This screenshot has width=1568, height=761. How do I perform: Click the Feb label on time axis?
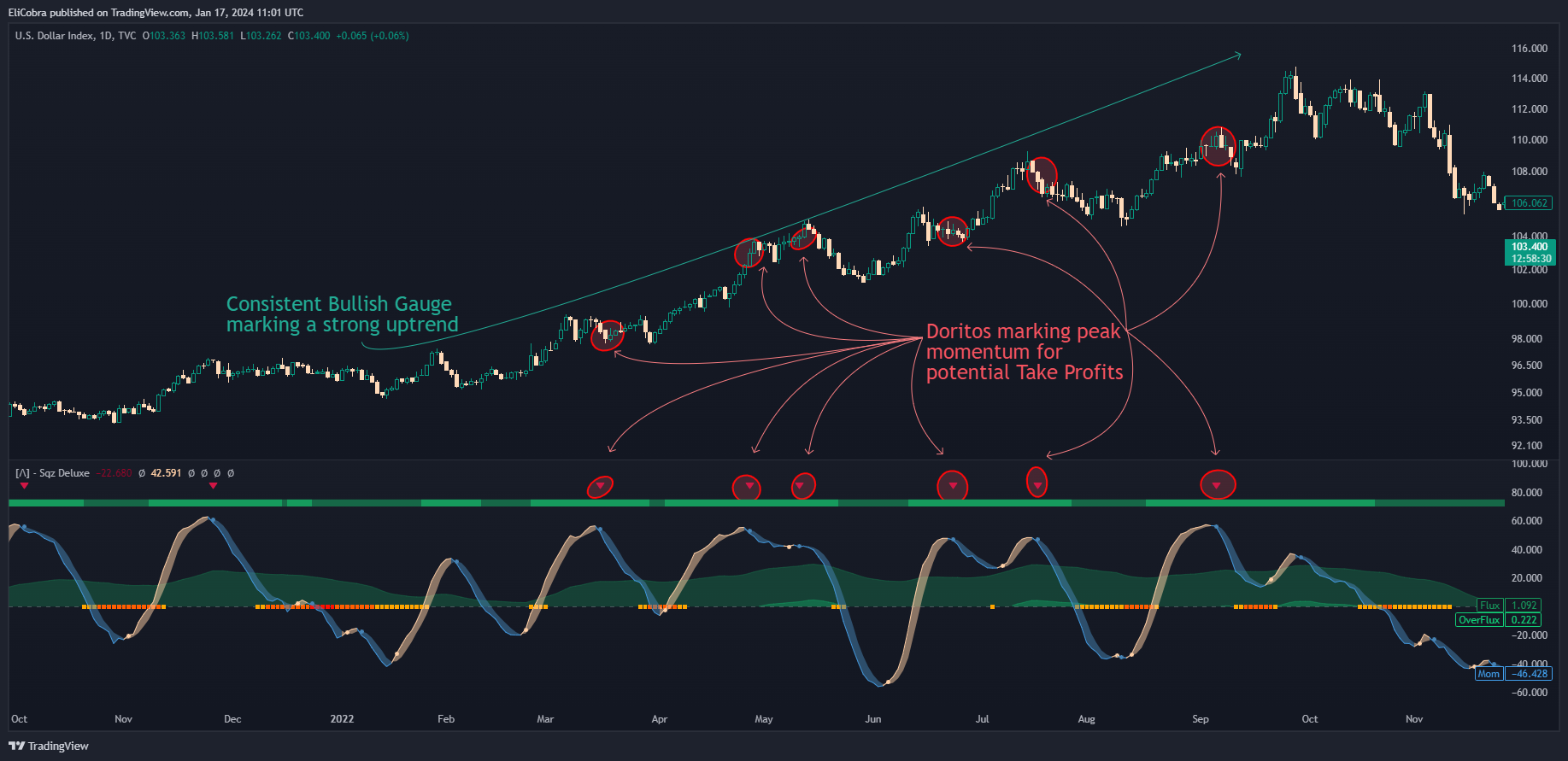[x=446, y=719]
